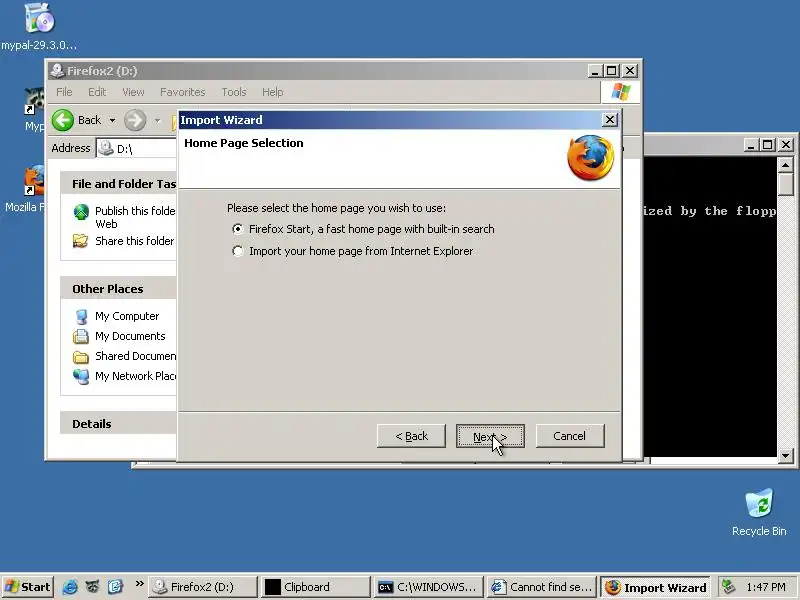
Task: Open the Forward history dropdown arrow
Action: point(158,120)
